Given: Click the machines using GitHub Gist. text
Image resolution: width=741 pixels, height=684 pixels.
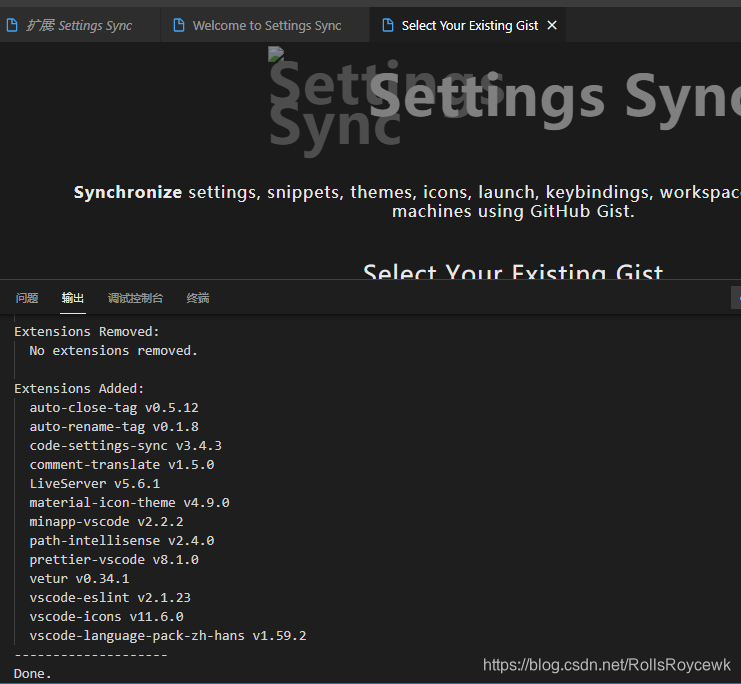Looking at the screenshot, I should [x=513, y=211].
